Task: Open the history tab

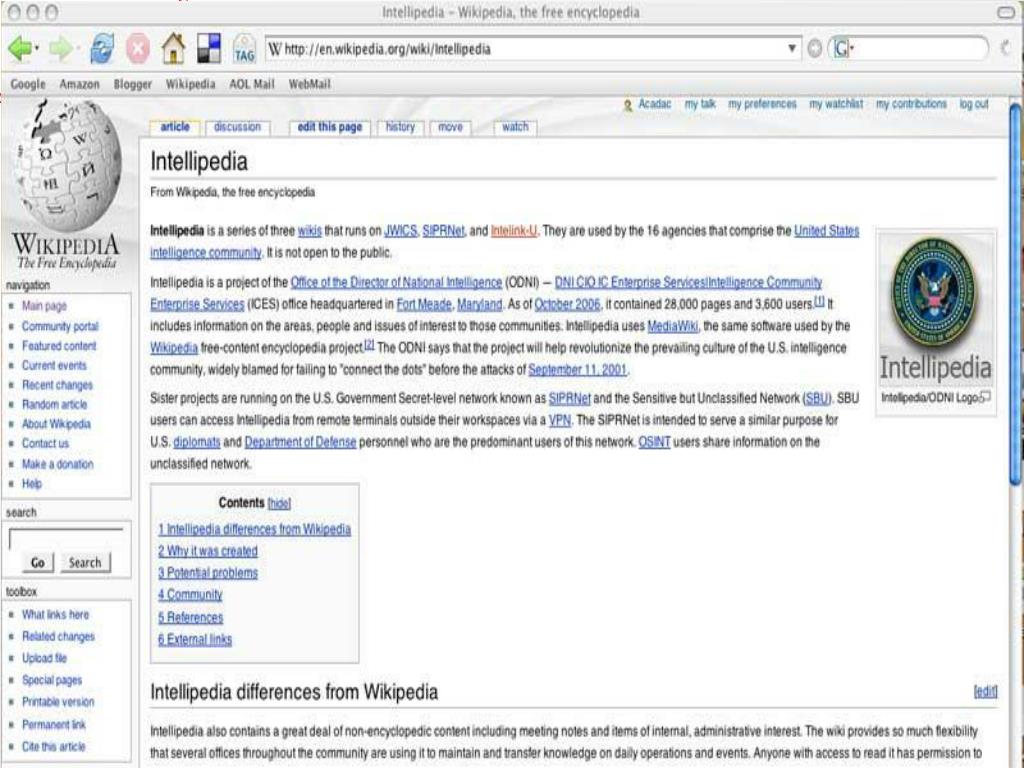Action: [x=400, y=127]
